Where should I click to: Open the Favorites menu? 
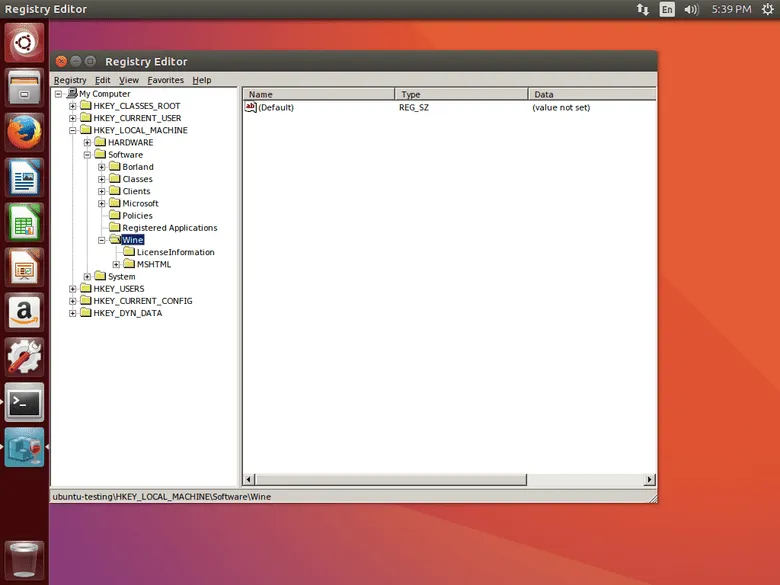click(x=165, y=80)
